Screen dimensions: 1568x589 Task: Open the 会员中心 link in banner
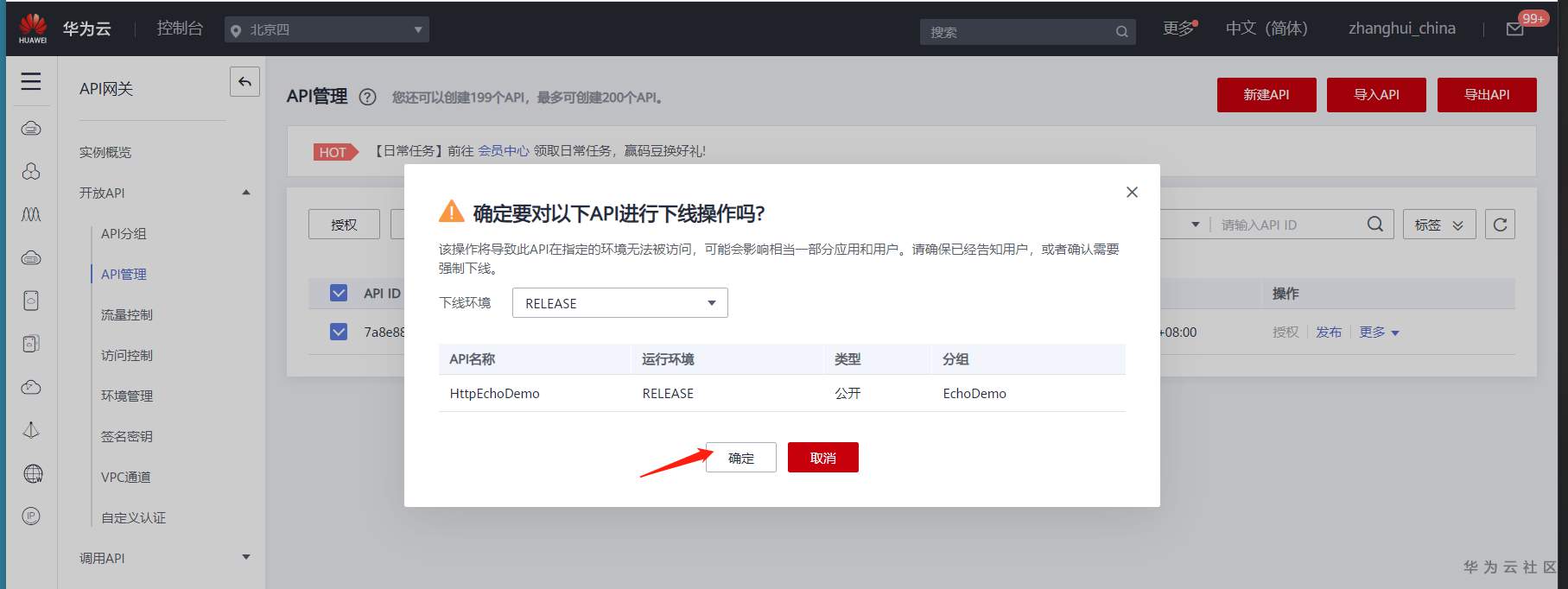(x=504, y=150)
